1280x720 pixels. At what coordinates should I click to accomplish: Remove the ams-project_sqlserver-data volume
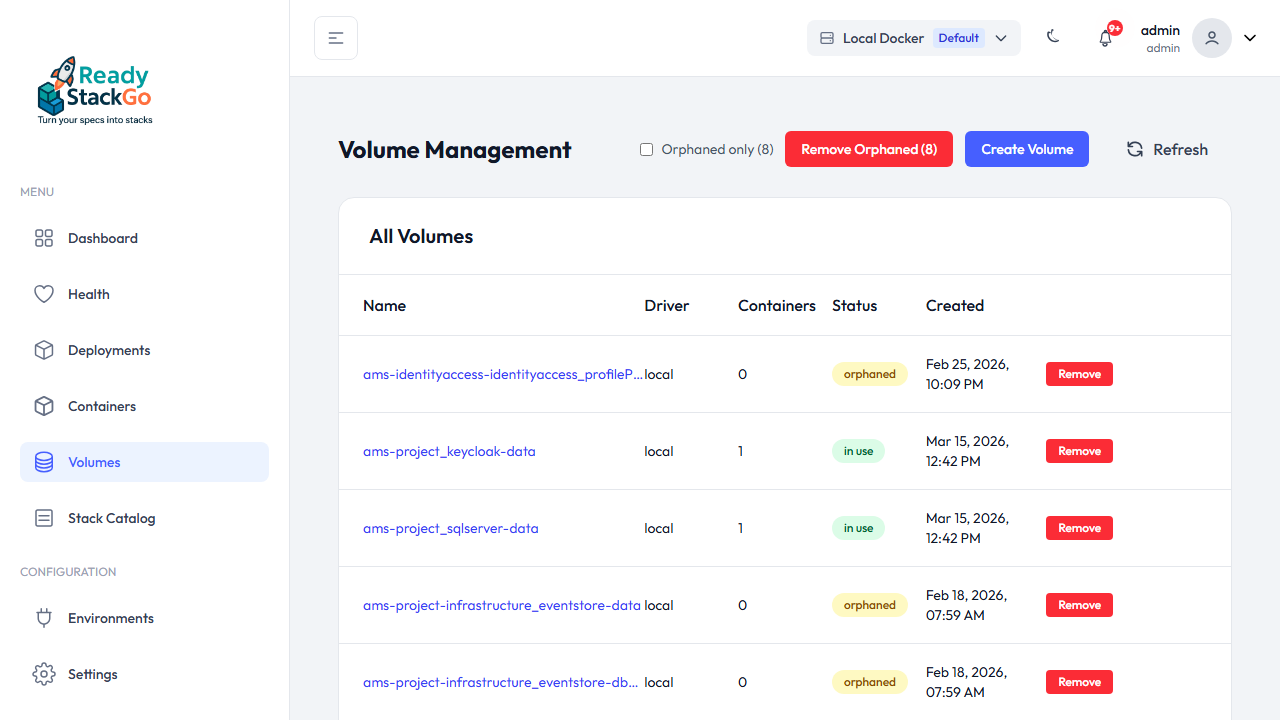click(x=1079, y=528)
